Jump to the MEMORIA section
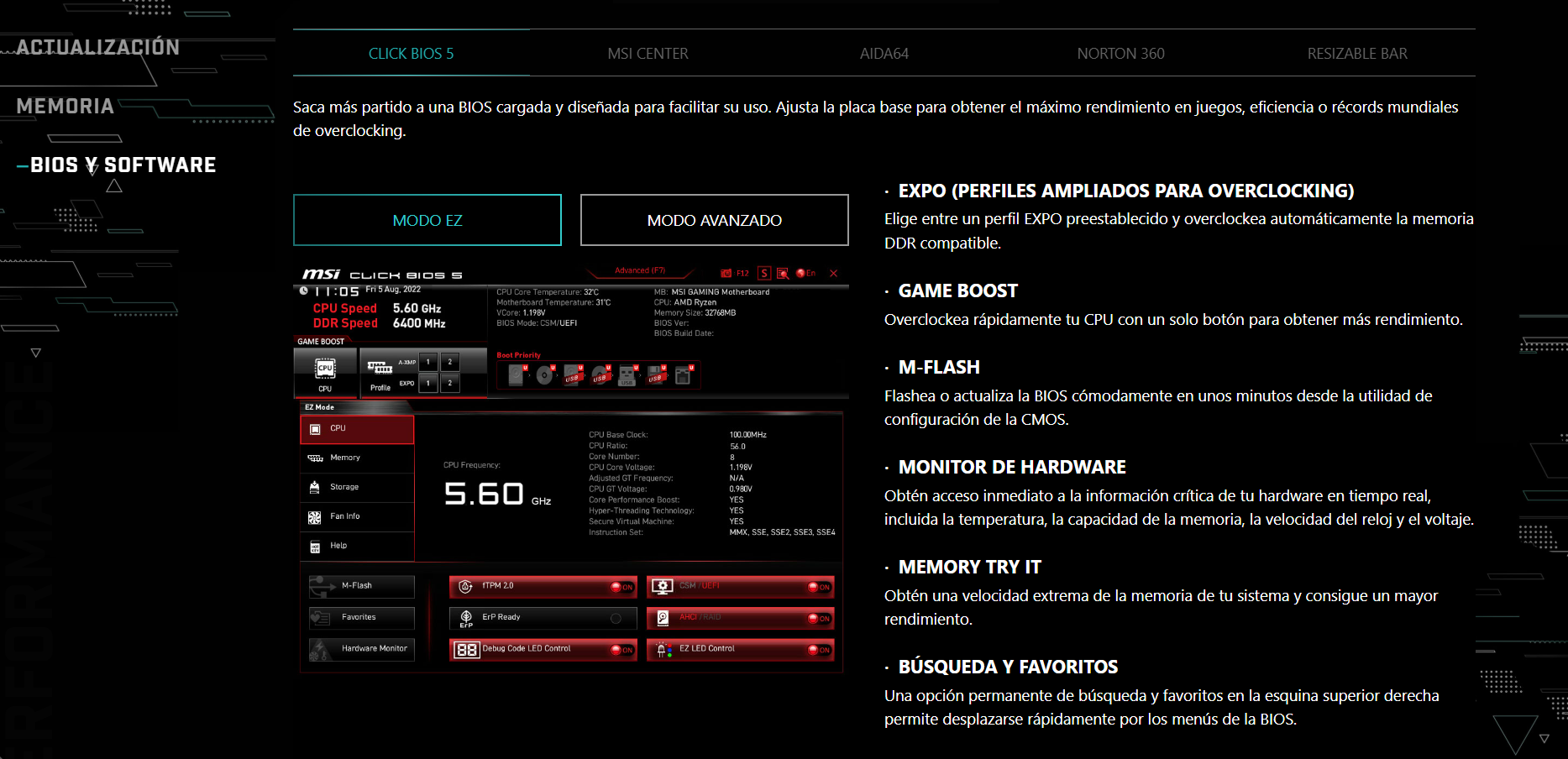Image resolution: width=1568 pixels, height=759 pixels. 66,107
